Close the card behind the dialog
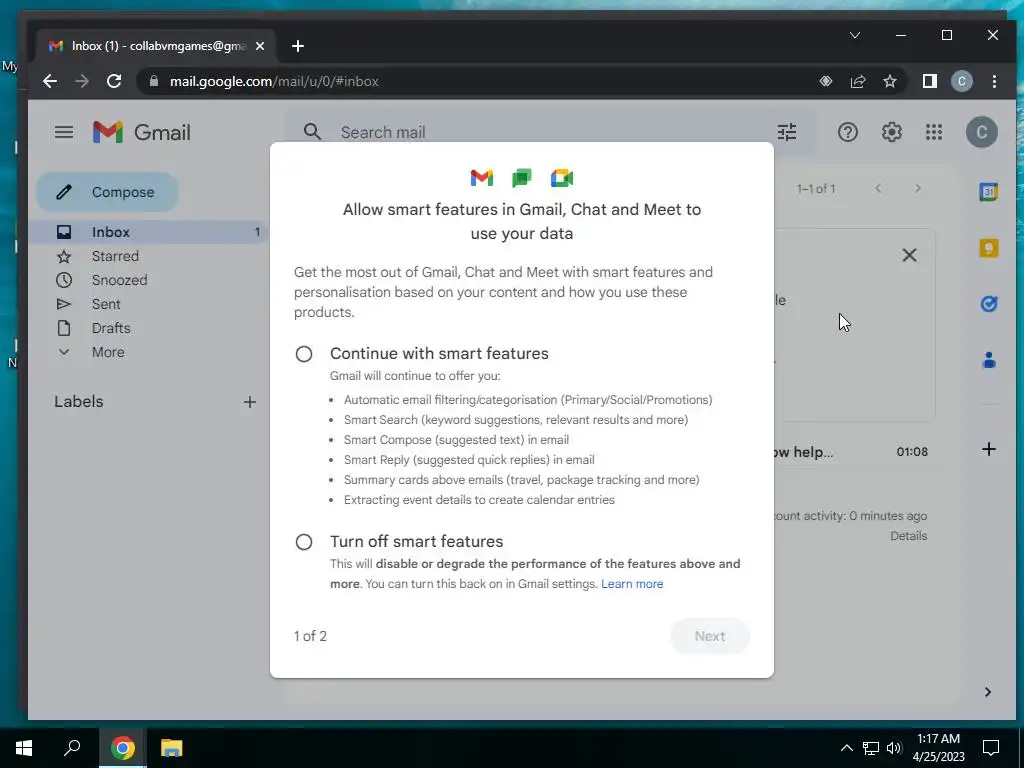 (x=909, y=255)
